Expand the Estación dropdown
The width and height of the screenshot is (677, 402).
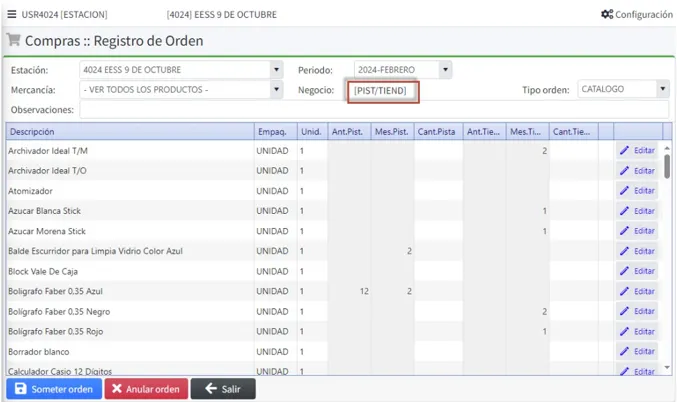pos(276,69)
